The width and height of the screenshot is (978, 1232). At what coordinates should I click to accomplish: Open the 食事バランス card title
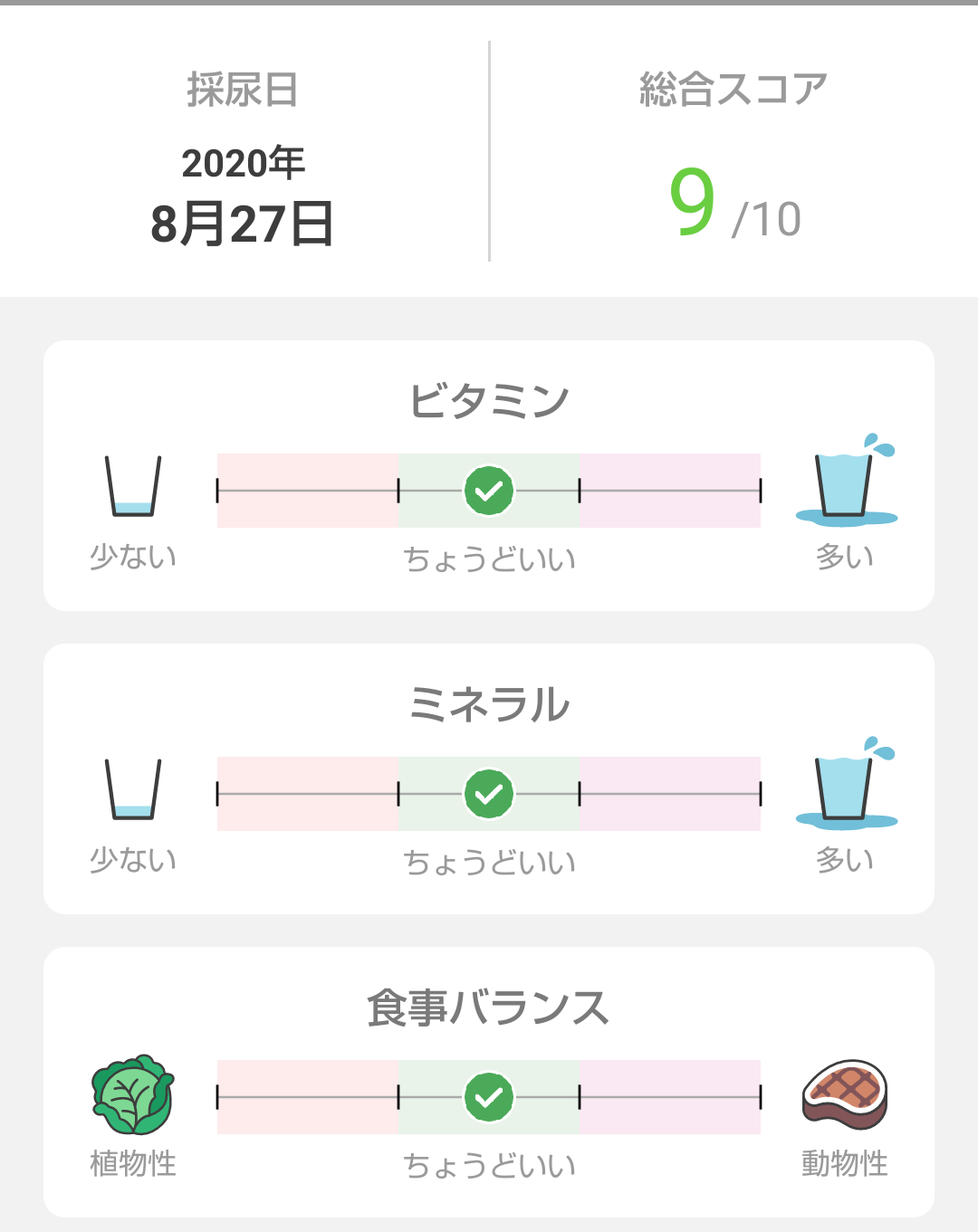[489, 1008]
